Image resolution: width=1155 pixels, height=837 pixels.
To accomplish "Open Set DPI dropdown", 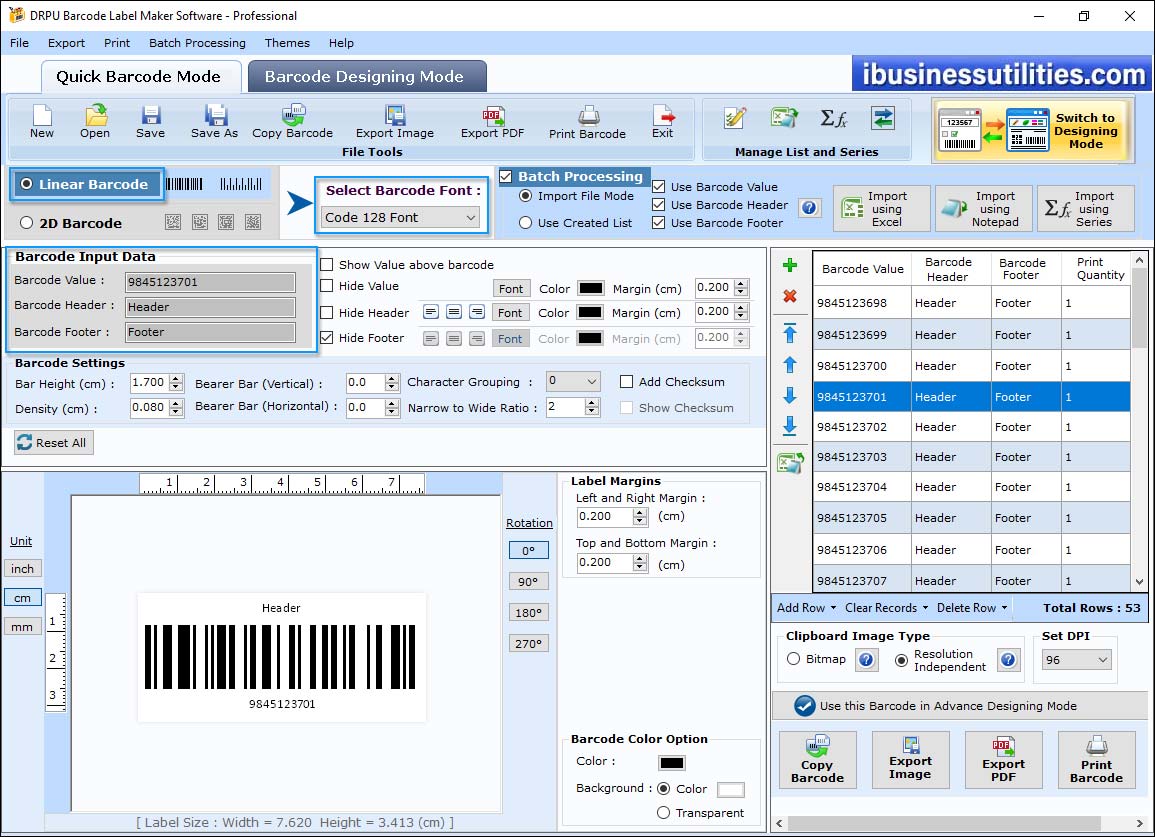I will pyautogui.click(x=1076, y=660).
